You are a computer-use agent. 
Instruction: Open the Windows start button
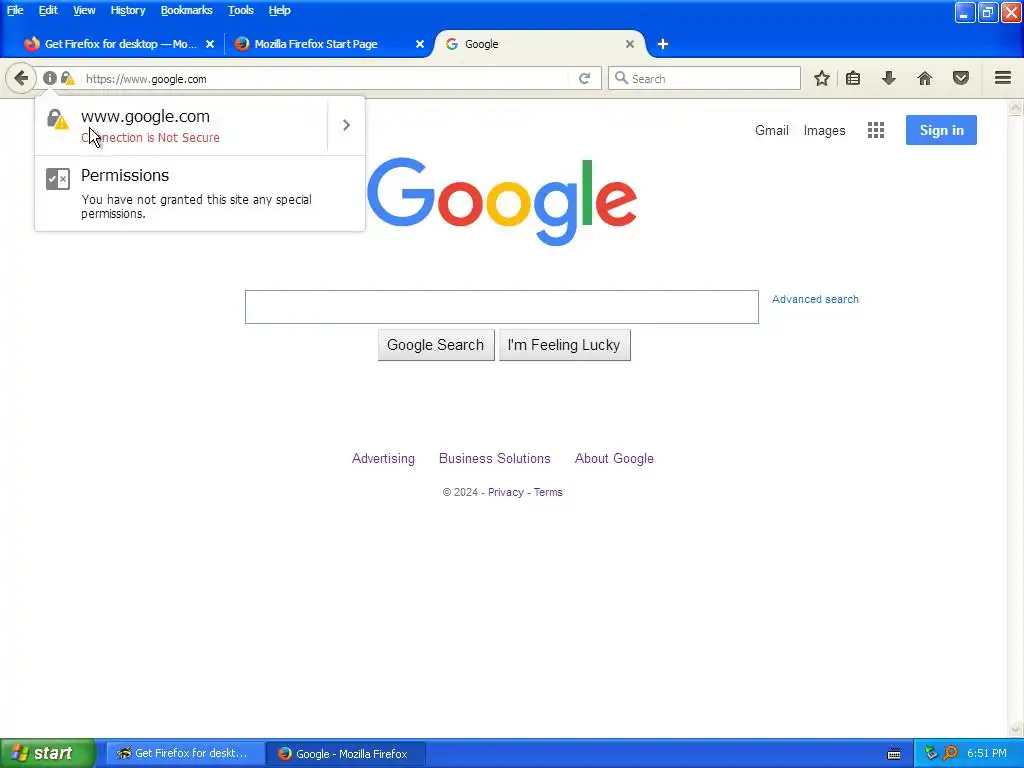(48, 753)
